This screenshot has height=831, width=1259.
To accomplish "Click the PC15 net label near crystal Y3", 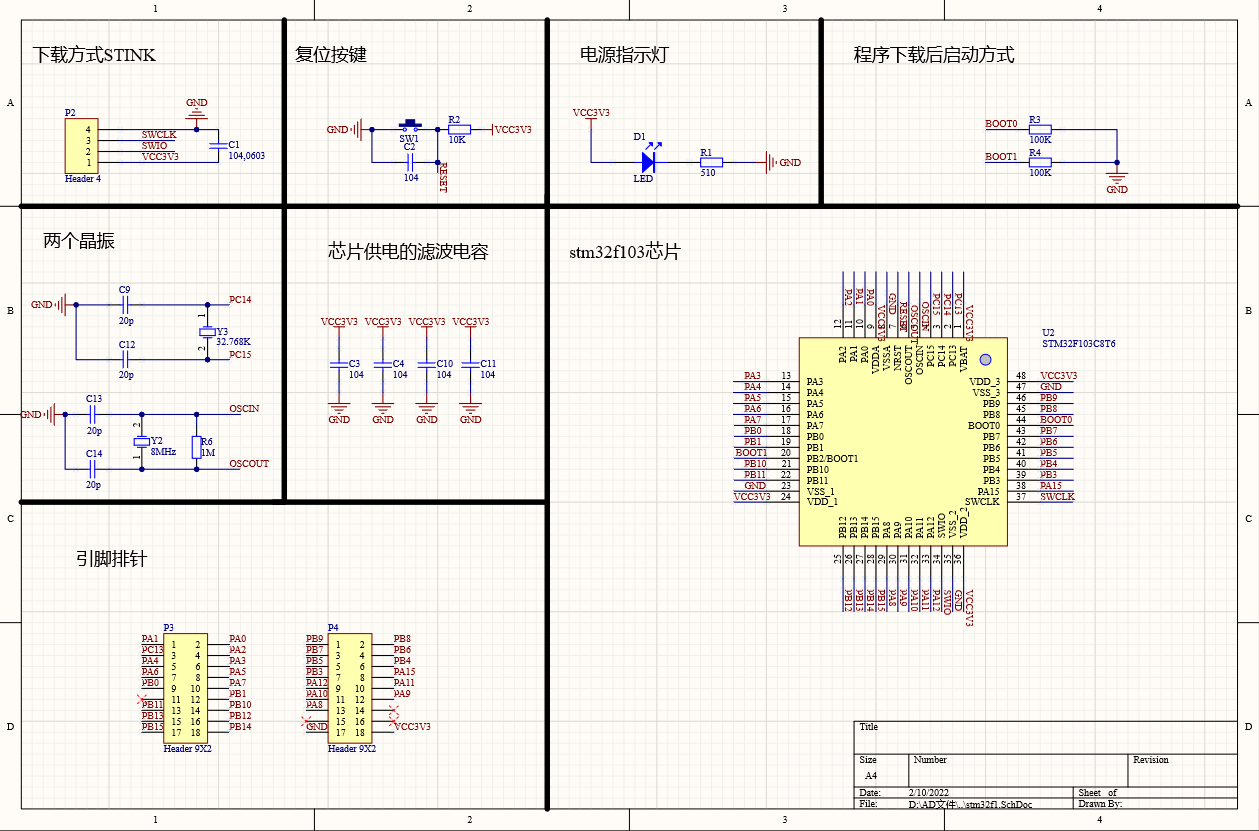I will click(x=240, y=354).
